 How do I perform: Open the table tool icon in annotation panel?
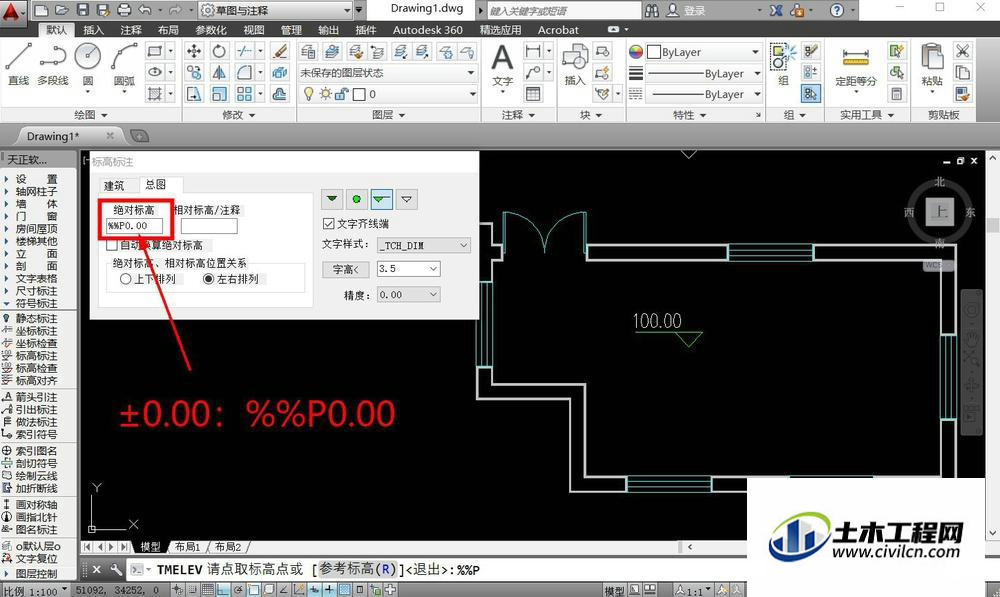533,94
